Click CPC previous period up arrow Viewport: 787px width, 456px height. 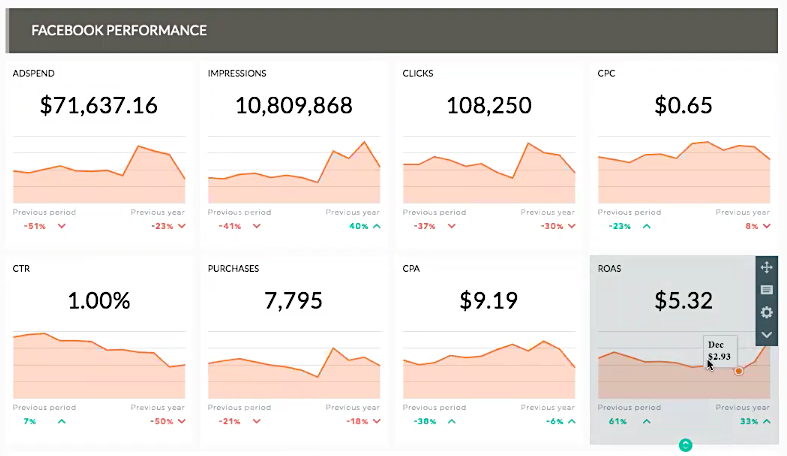[647, 226]
